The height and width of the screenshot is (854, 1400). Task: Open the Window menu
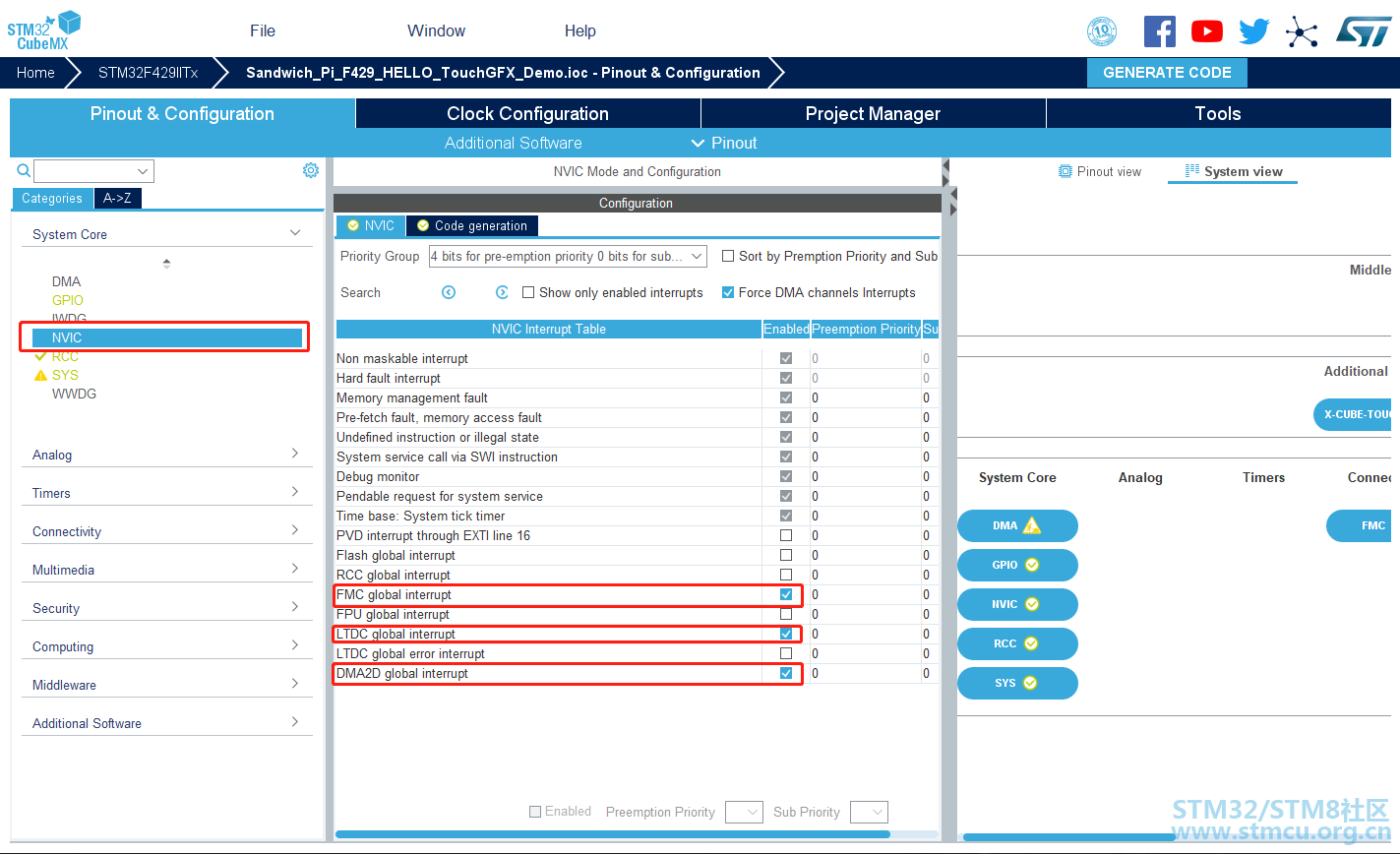(x=436, y=30)
